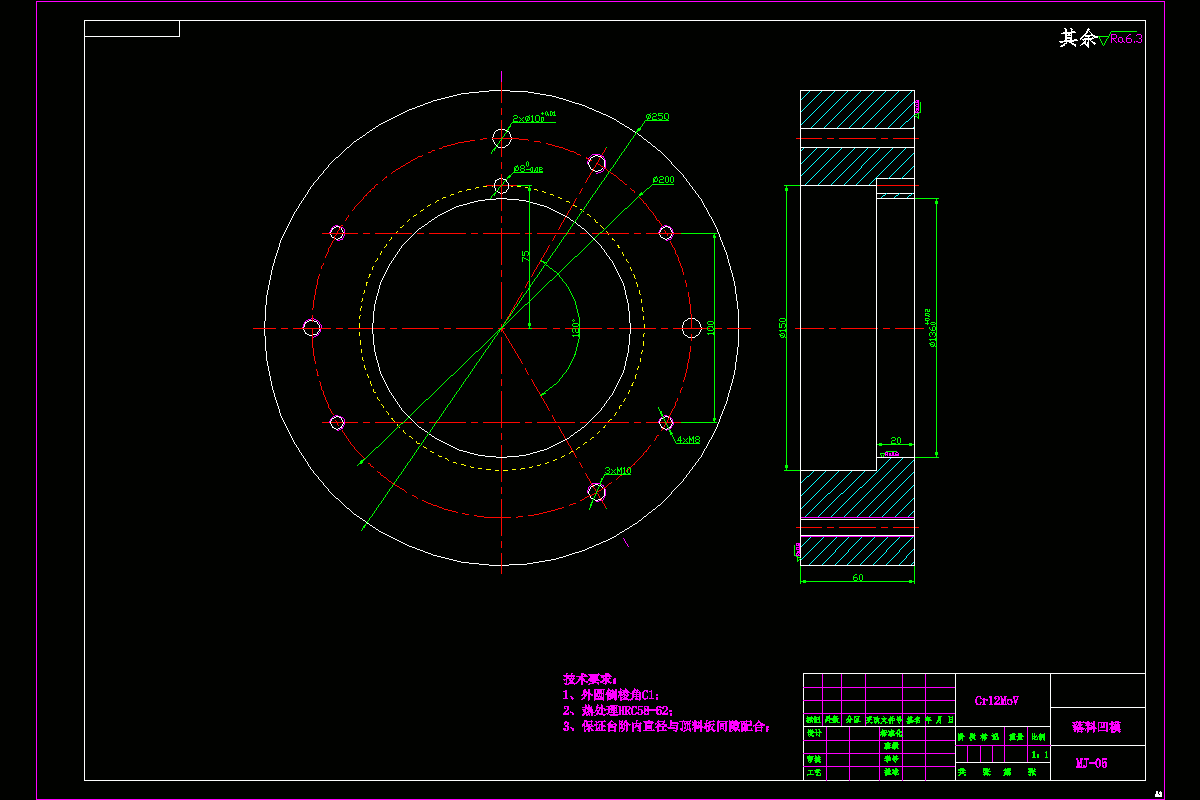This screenshot has height=800, width=1200.
Task: Select the note line about HRC58-62 heat treatment
Action: click(x=618, y=710)
